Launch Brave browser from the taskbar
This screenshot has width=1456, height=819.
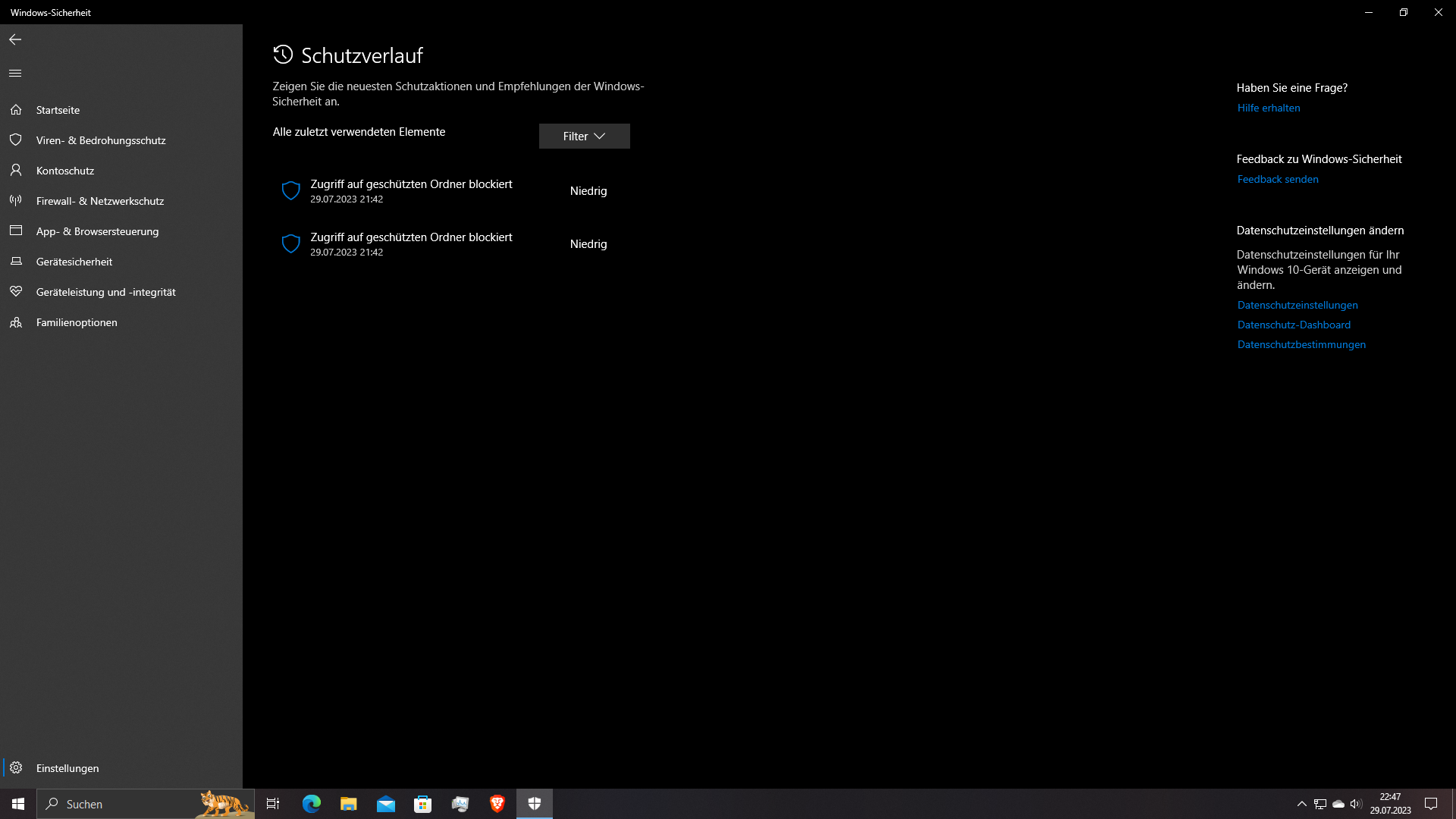point(497,803)
